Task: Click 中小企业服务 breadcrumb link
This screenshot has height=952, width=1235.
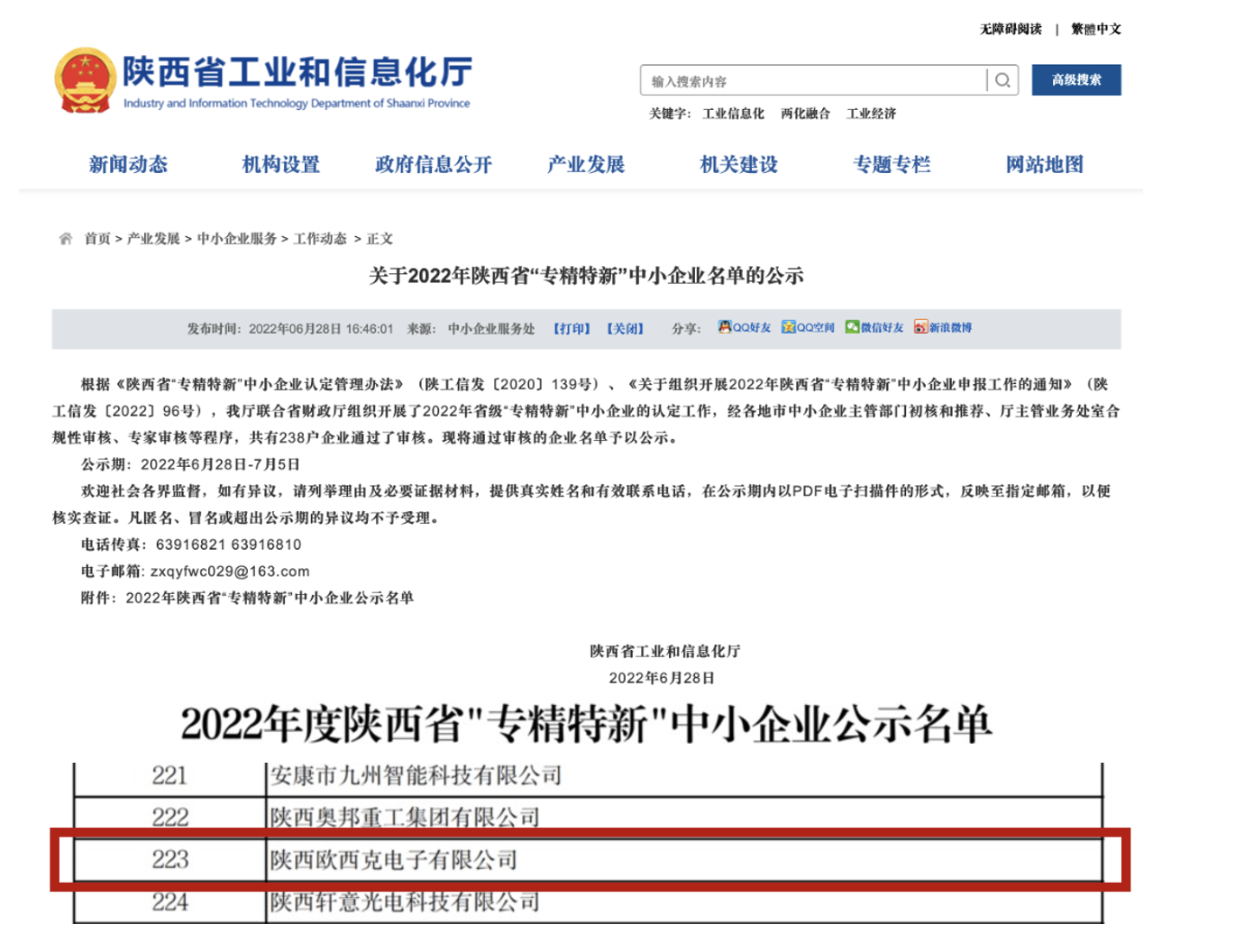Action: pos(236,239)
